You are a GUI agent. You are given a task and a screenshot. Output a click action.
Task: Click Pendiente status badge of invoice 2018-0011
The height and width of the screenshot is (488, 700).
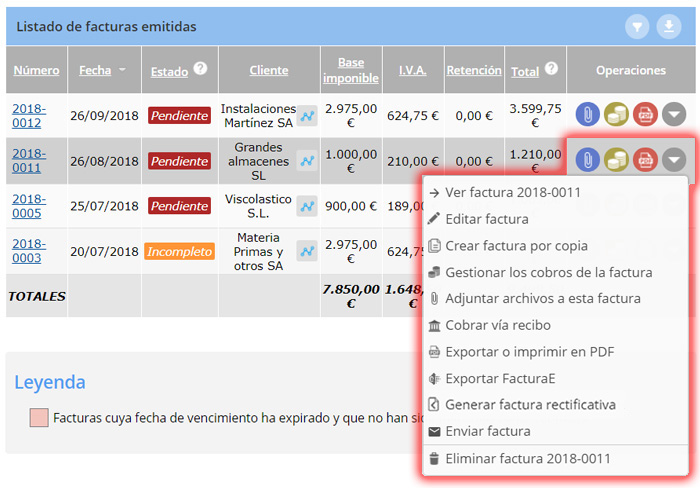point(179,161)
